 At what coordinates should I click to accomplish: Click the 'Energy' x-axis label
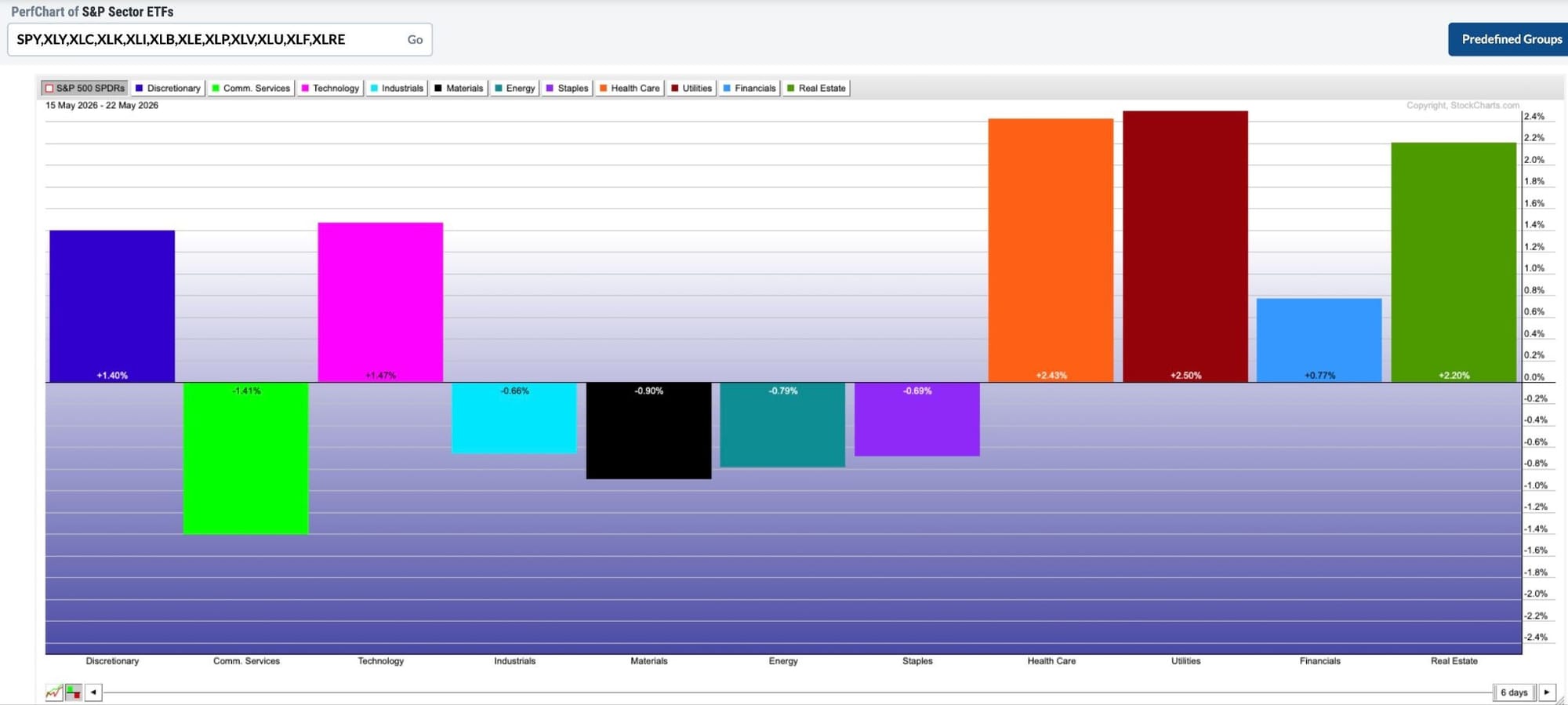point(783,661)
